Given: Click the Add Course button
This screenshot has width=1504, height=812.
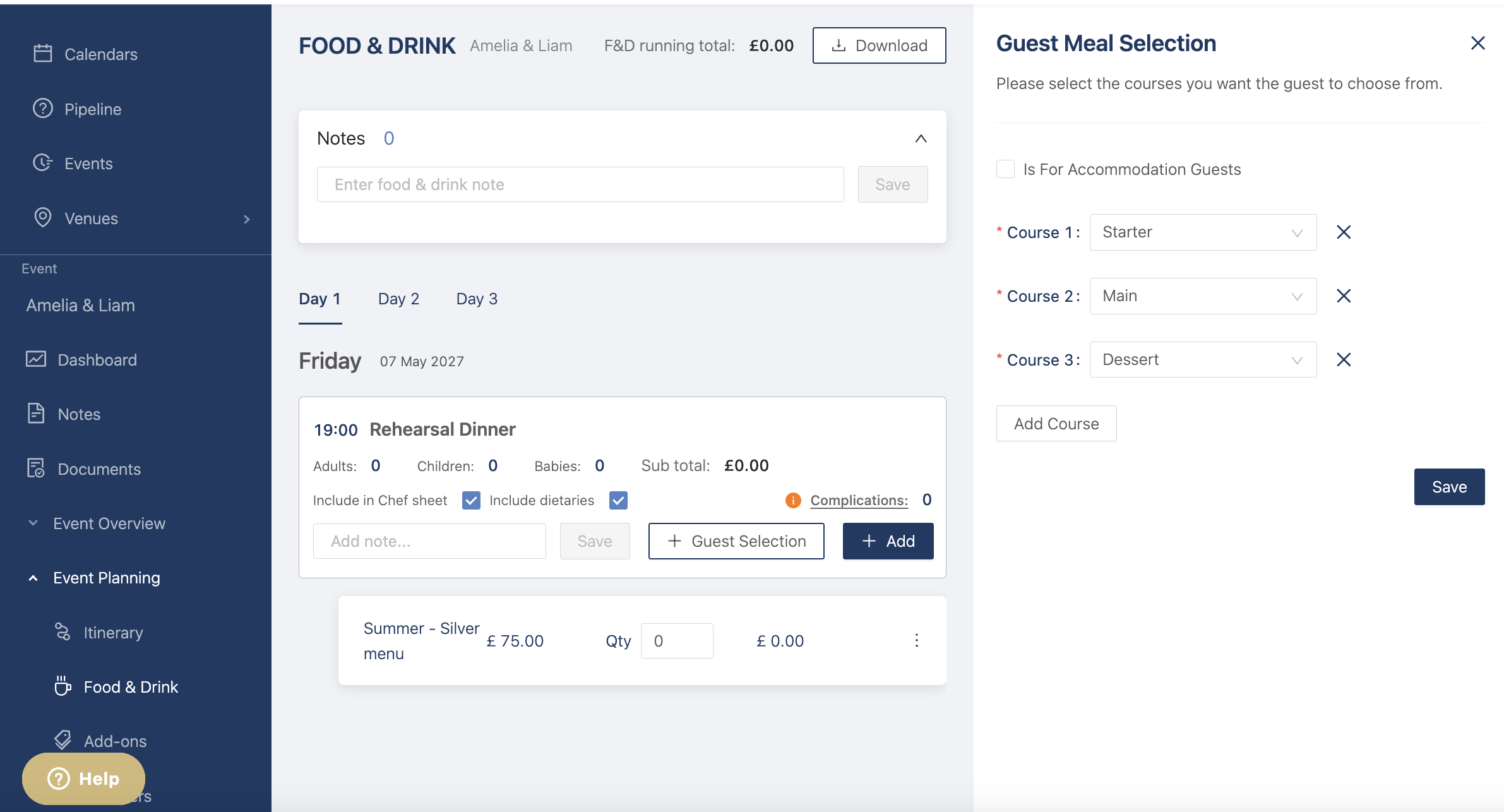Looking at the screenshot, I should 1056,424.
